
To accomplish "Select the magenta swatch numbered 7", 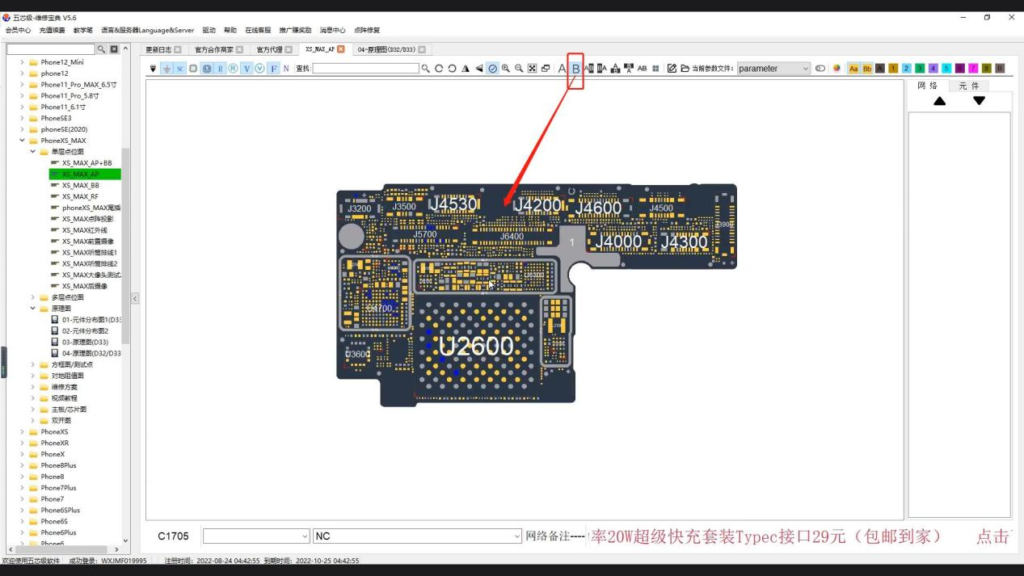I will tap(973, 69).
